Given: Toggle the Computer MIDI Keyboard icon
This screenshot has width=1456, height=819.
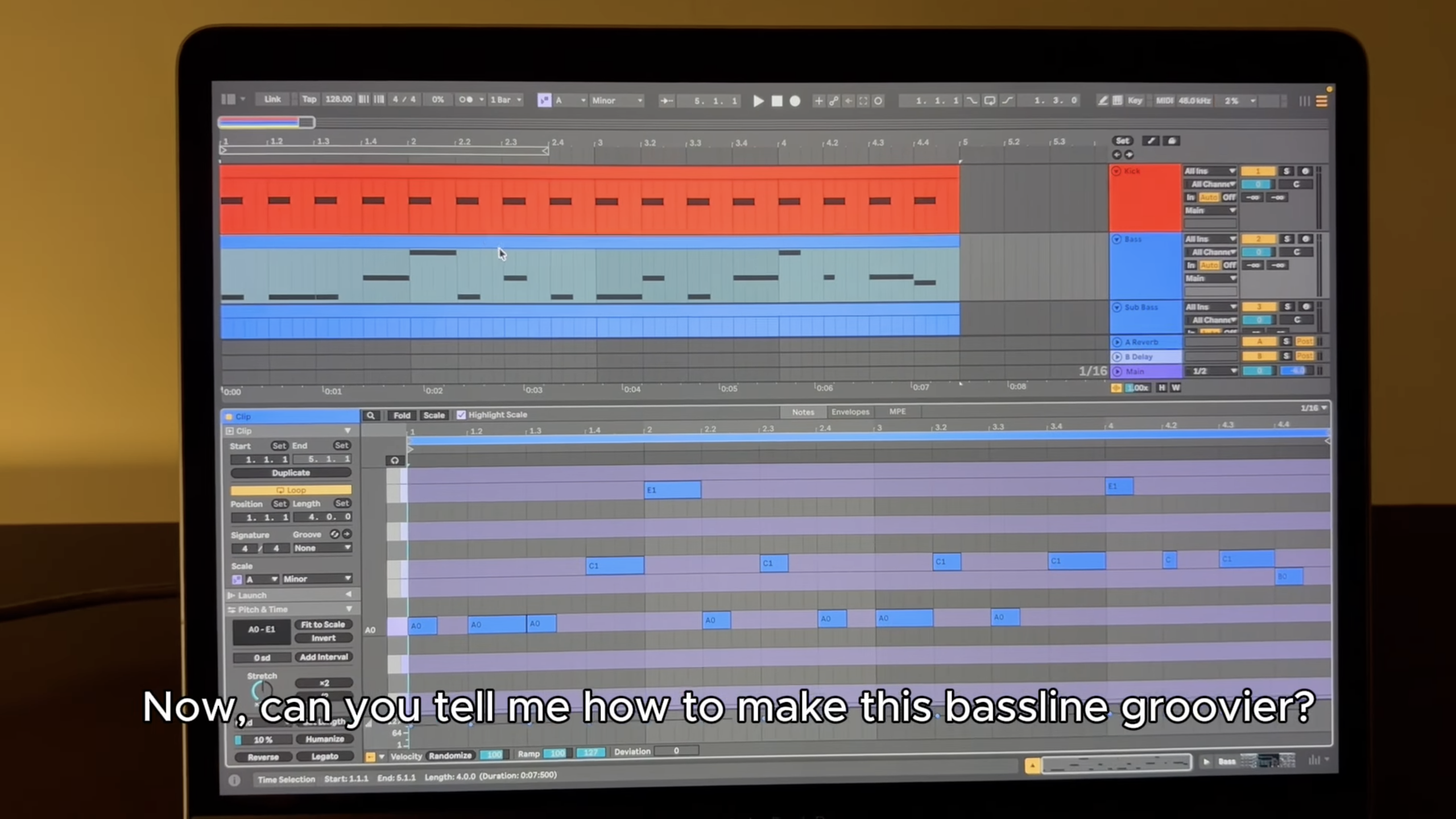Looking at the screenshot, I should click(x=1118, y=101).
